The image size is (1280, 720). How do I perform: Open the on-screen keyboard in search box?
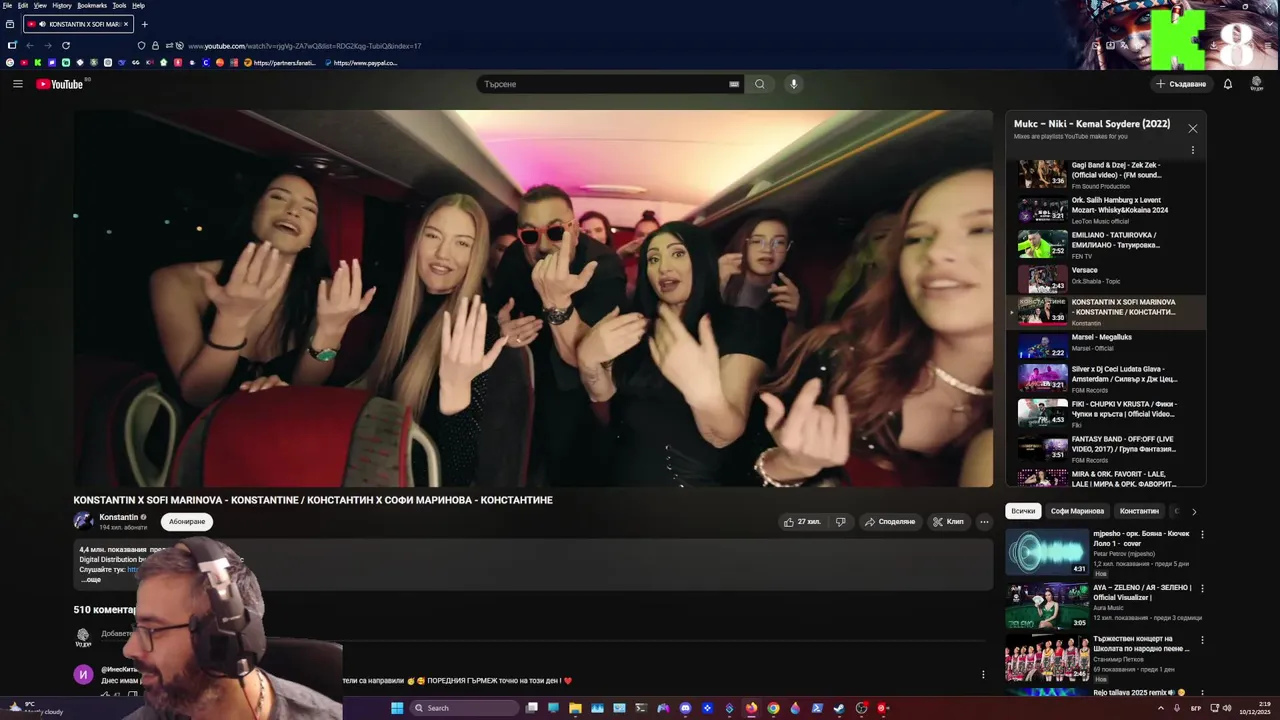(x=734, y=84)
